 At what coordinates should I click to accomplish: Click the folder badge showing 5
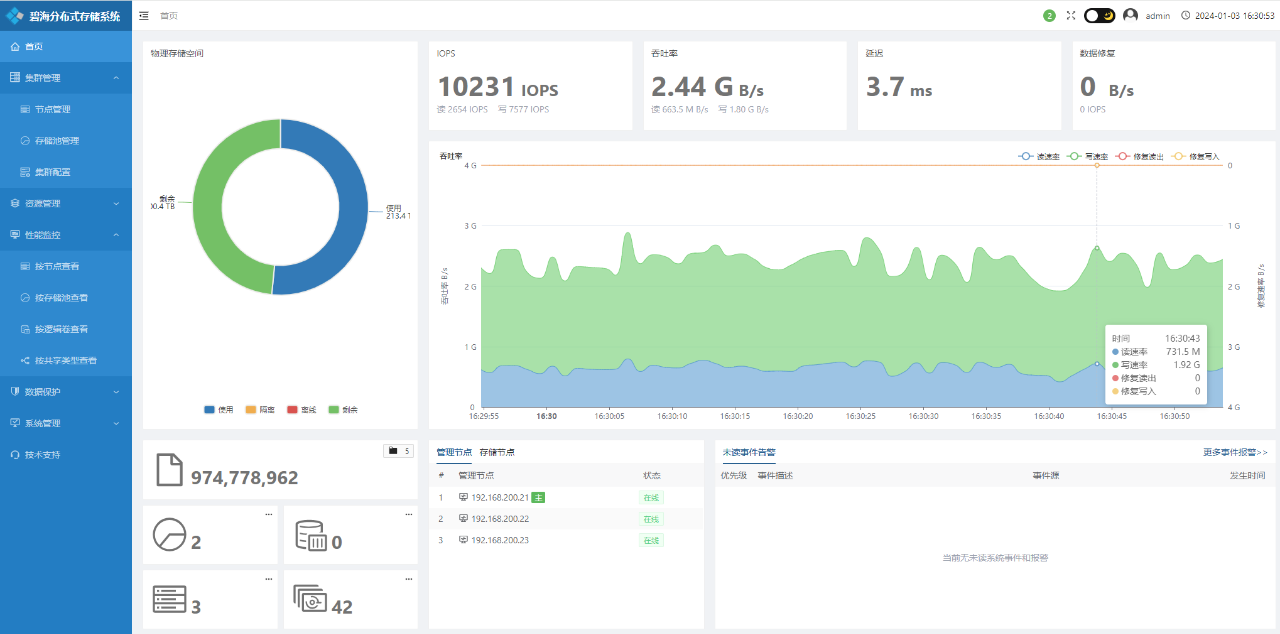coord(398,451)
